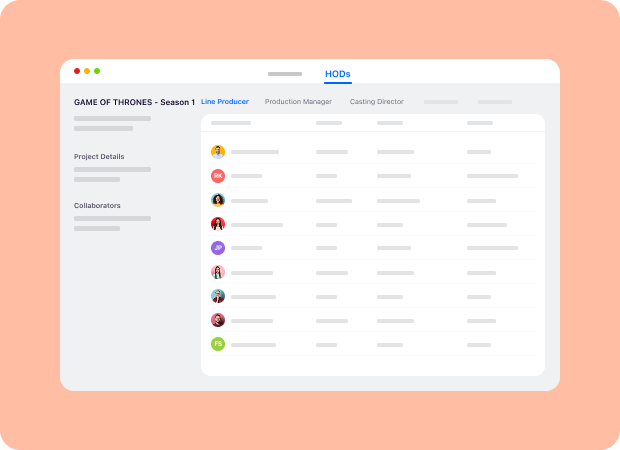
Task: Click the green macOS window button
Action: pos(97,71)
